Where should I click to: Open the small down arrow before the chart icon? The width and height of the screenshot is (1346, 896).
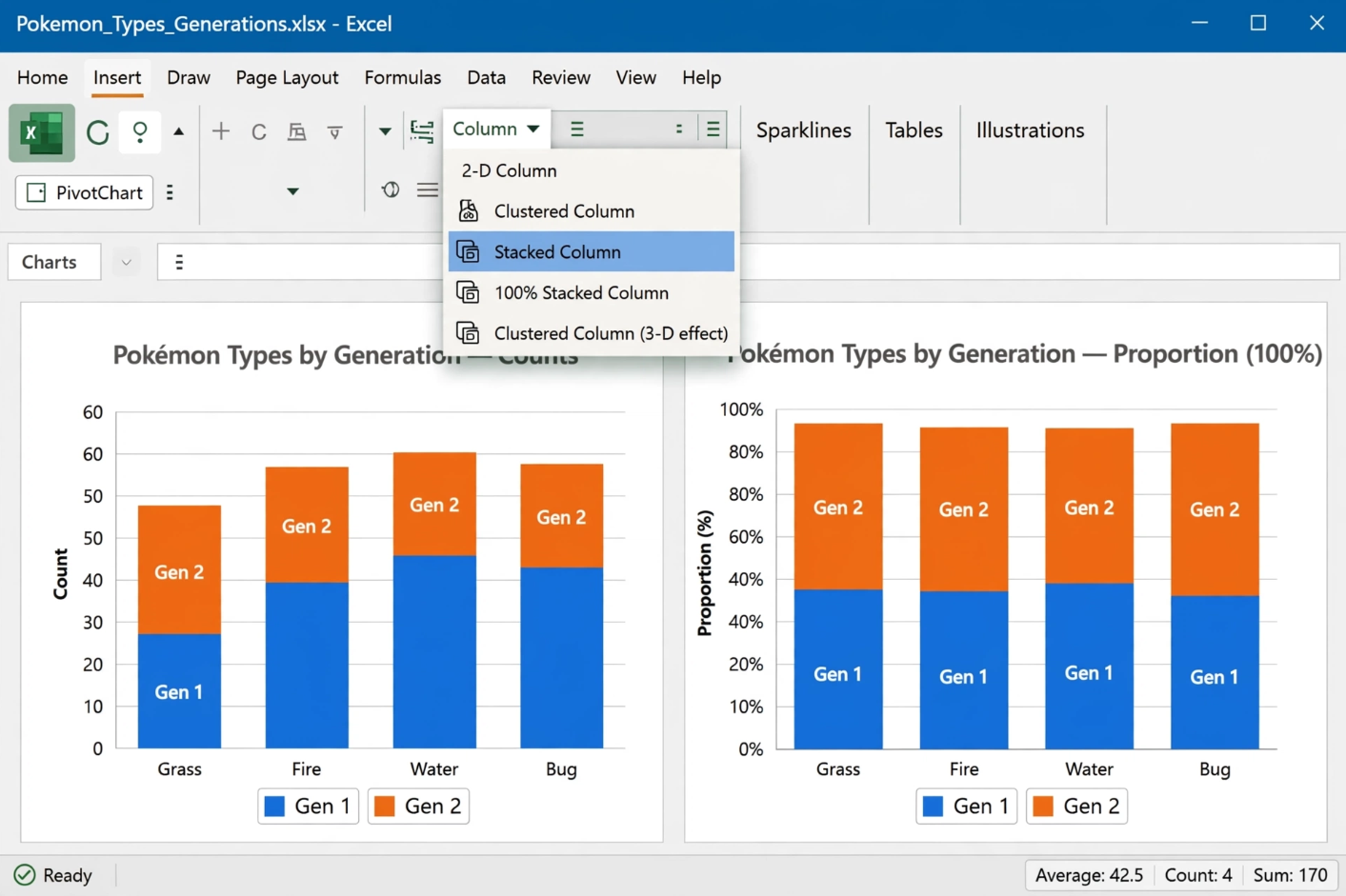coord(385,131)
